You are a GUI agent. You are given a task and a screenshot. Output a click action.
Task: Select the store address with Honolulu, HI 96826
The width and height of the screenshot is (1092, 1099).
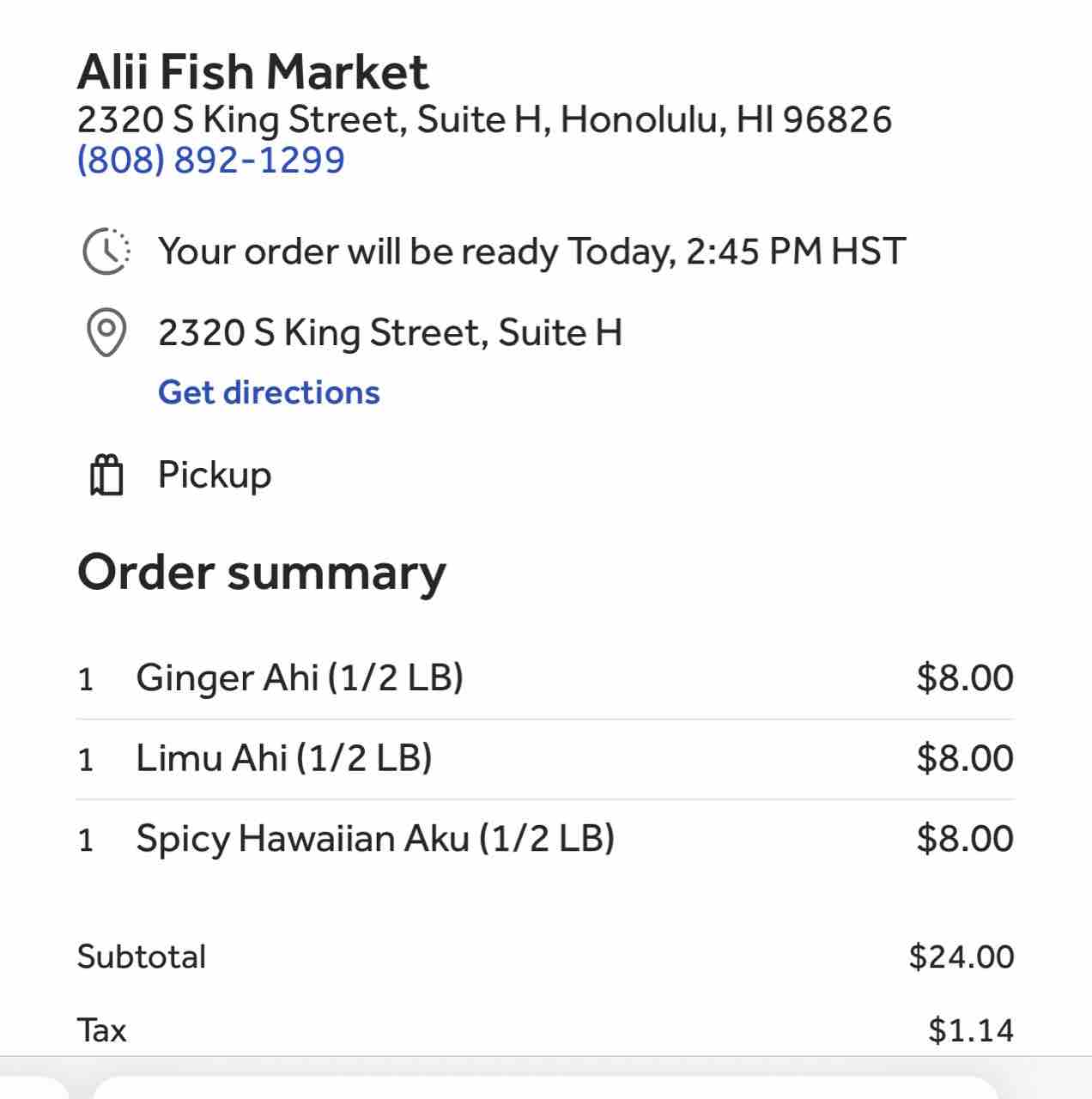pos(484,119)
